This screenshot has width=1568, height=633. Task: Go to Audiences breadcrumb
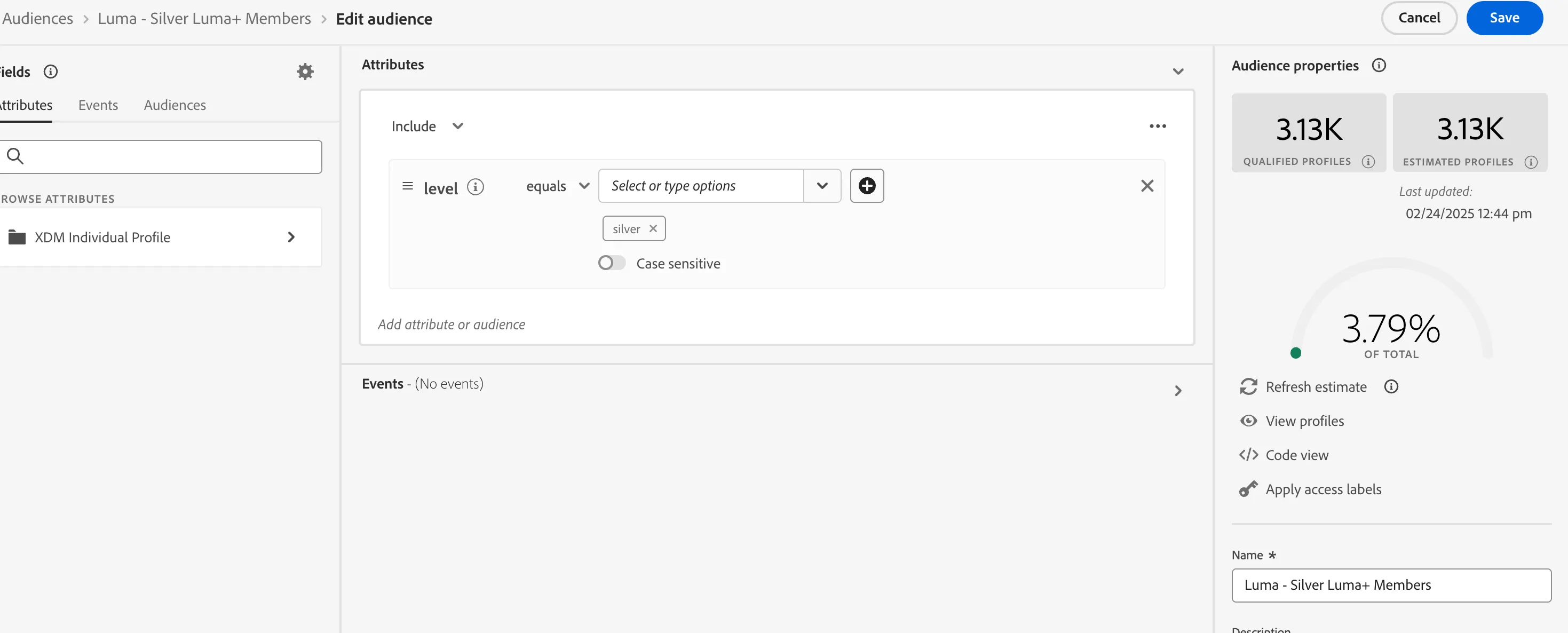coord(37,18)
